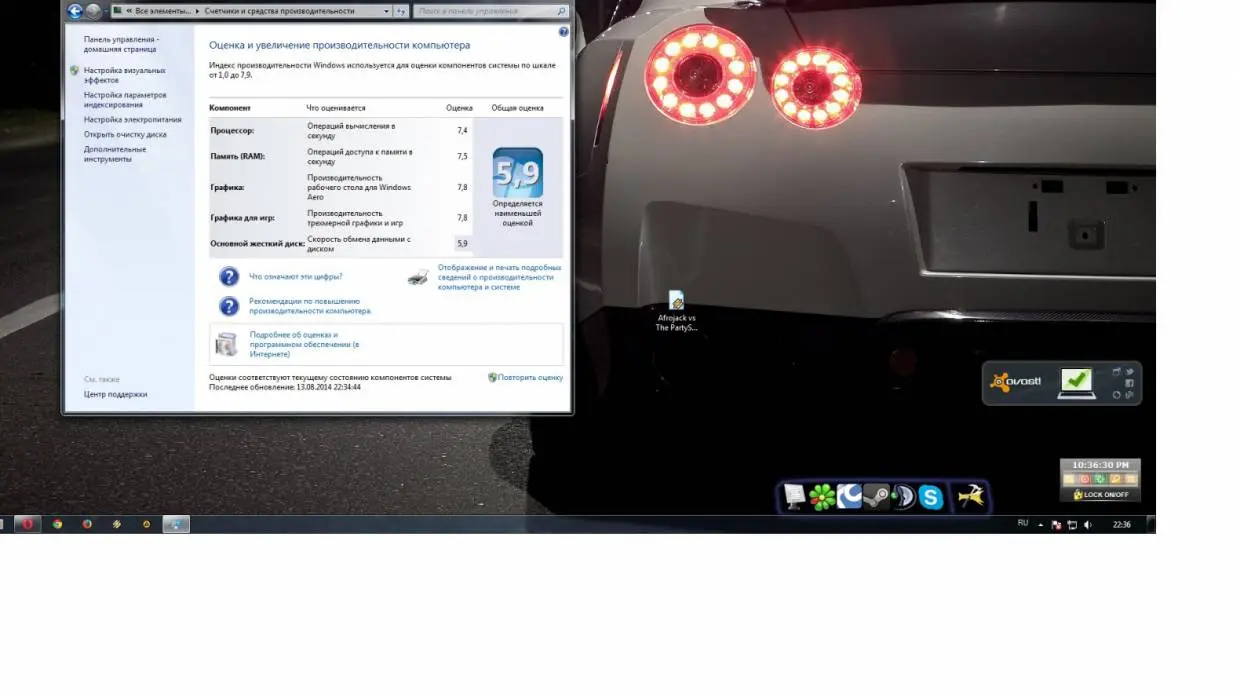Click the printer icon for detailed performance info
The width and height of the screenshot is (1240, 698).
pos(418,277)
